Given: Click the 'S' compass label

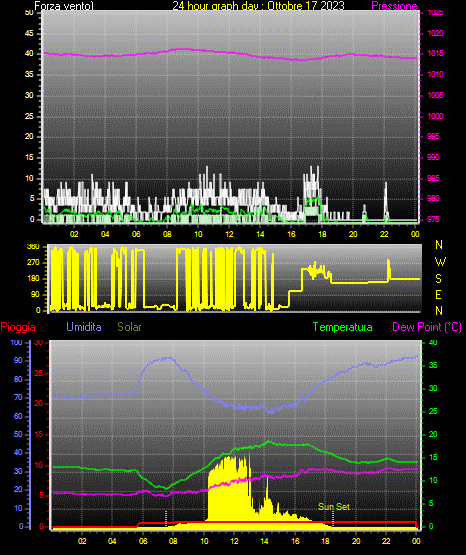Looking at the screenshot, I should coord(438,279).
